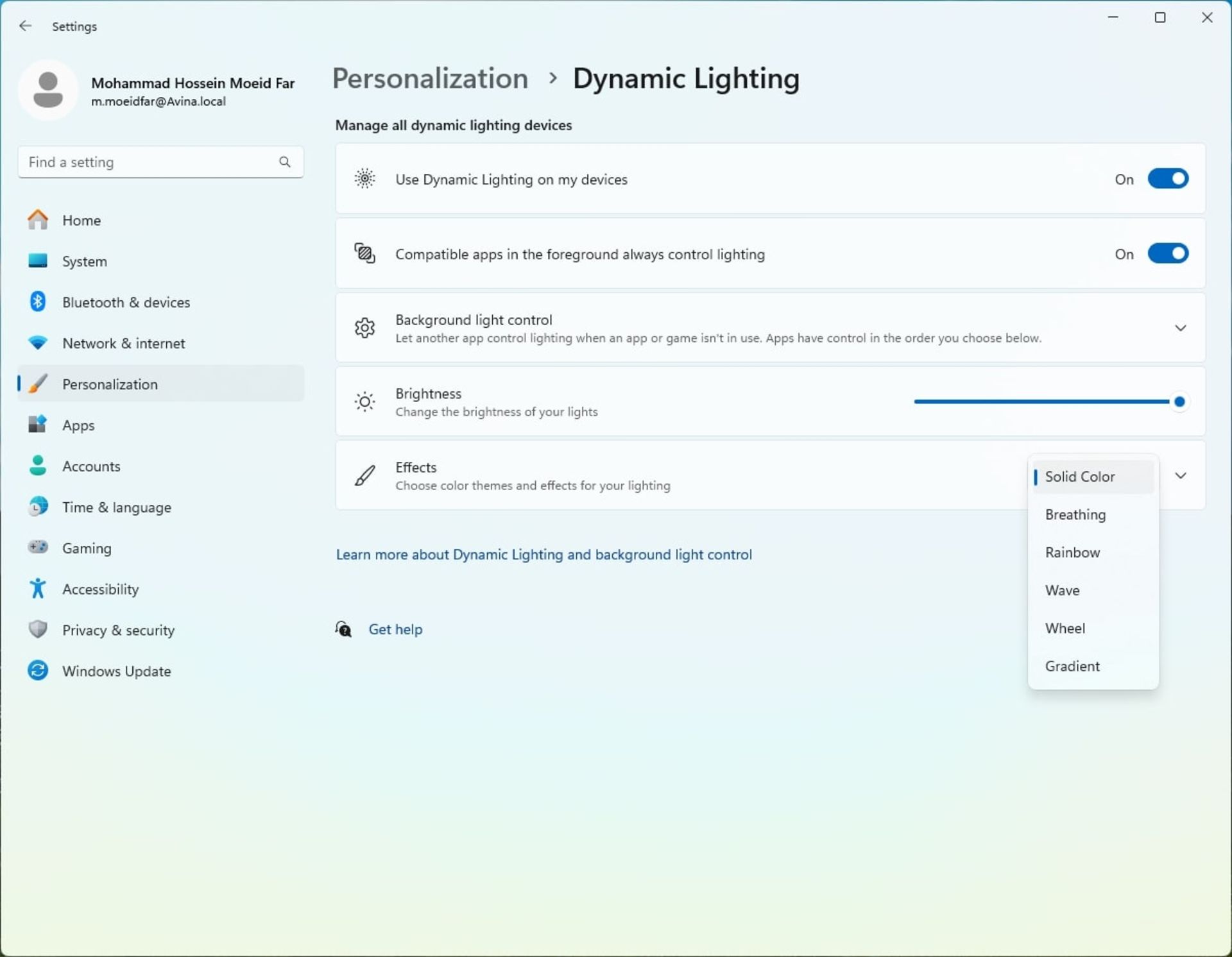Screen dimensions: 1232x957
Task: Click the Get help chat icon
Action: pos(343,629)
